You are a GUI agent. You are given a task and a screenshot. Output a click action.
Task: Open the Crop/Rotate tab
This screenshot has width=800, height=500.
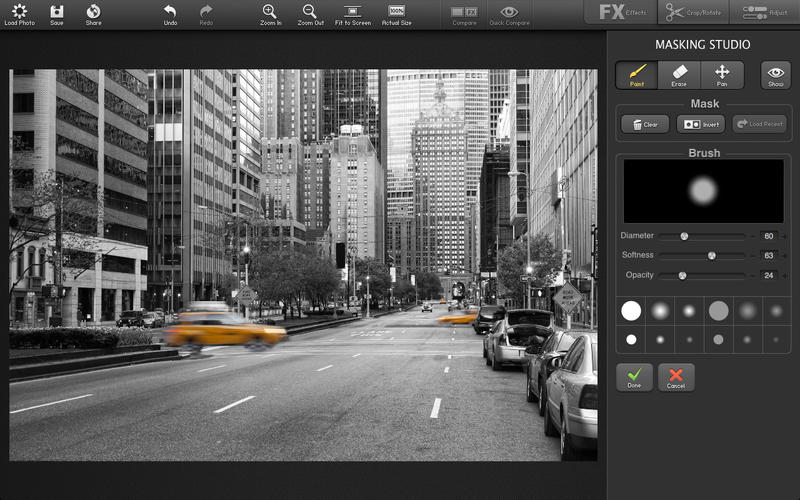694,12
